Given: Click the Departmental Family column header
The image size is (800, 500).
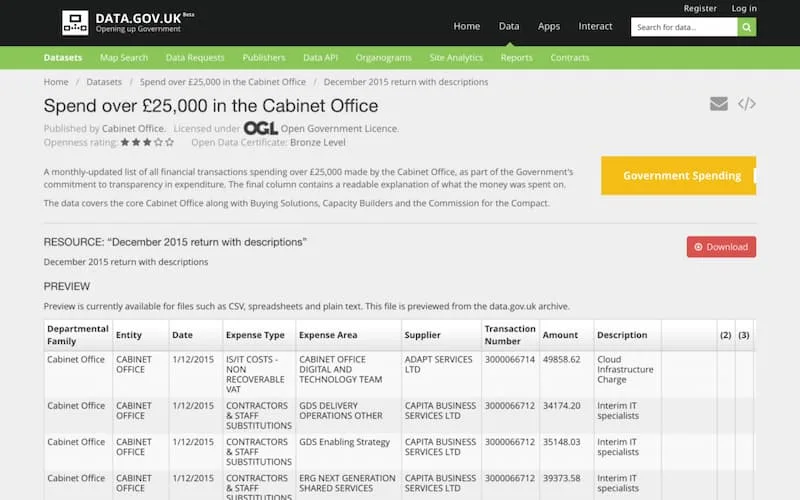Looking at the screenshot, I should pyautogui.click(x=78, y=335).
